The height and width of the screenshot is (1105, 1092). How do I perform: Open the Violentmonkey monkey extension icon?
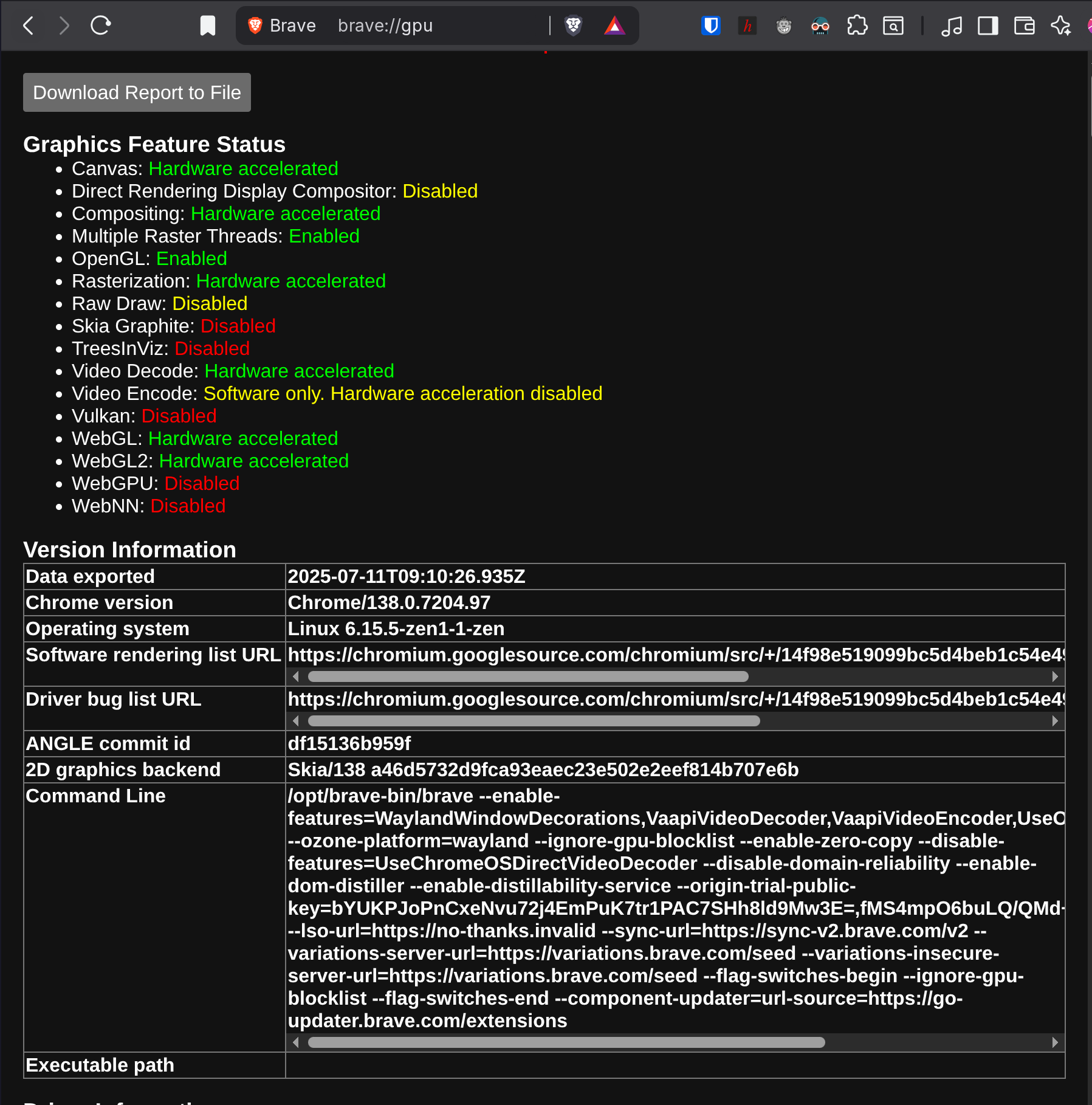(784, 26)
